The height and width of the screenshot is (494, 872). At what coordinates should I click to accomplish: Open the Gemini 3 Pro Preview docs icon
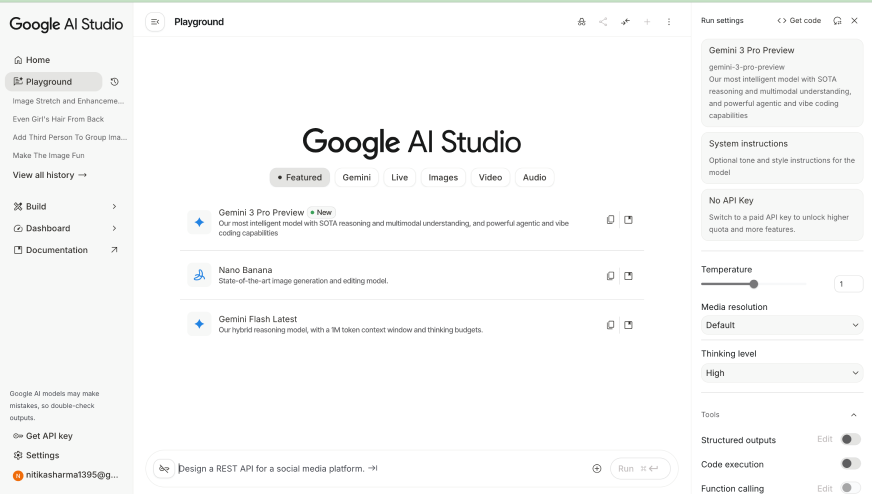pos(628,220)
